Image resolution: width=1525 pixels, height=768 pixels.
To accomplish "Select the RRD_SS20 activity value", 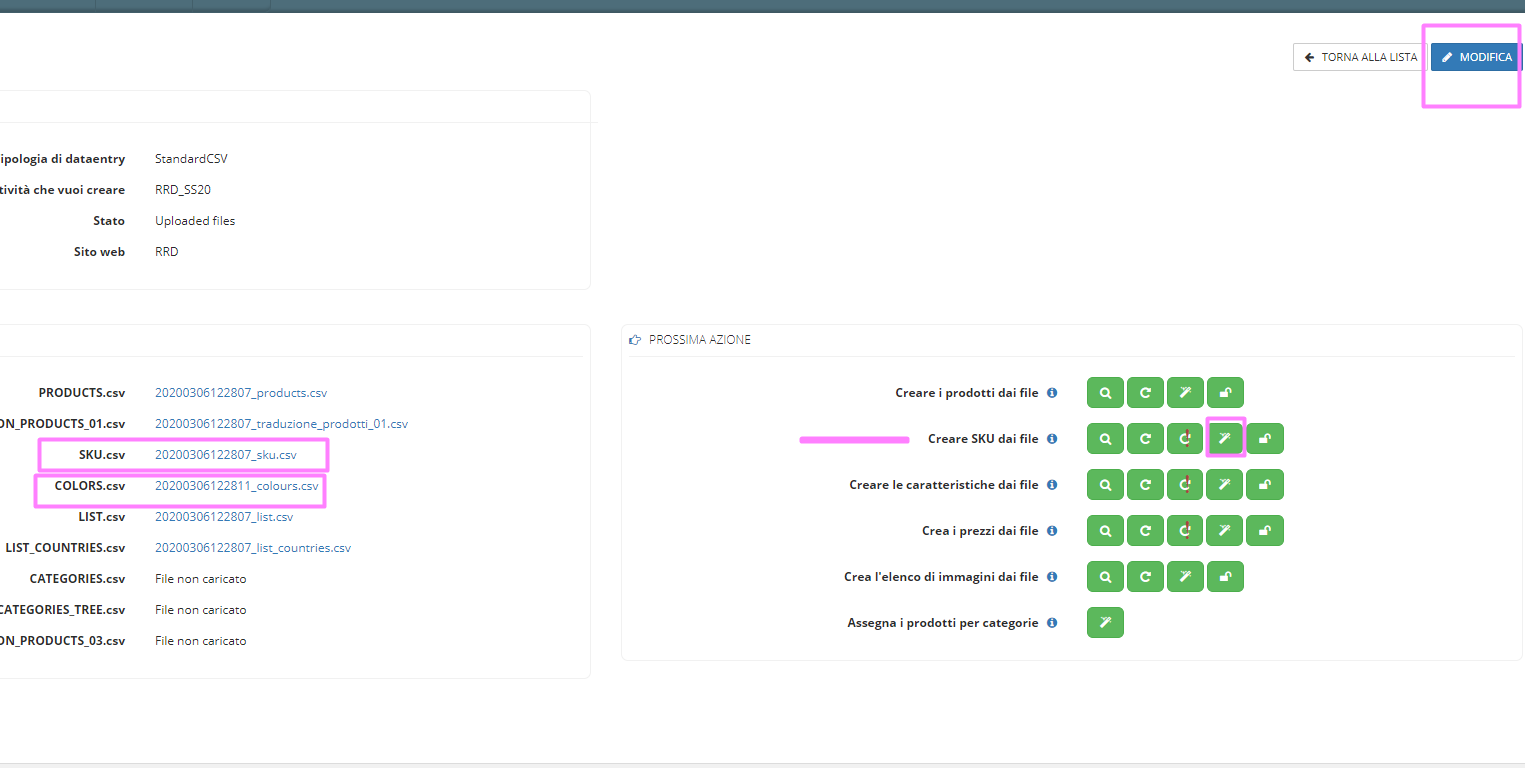I will (x=183, y=190).
